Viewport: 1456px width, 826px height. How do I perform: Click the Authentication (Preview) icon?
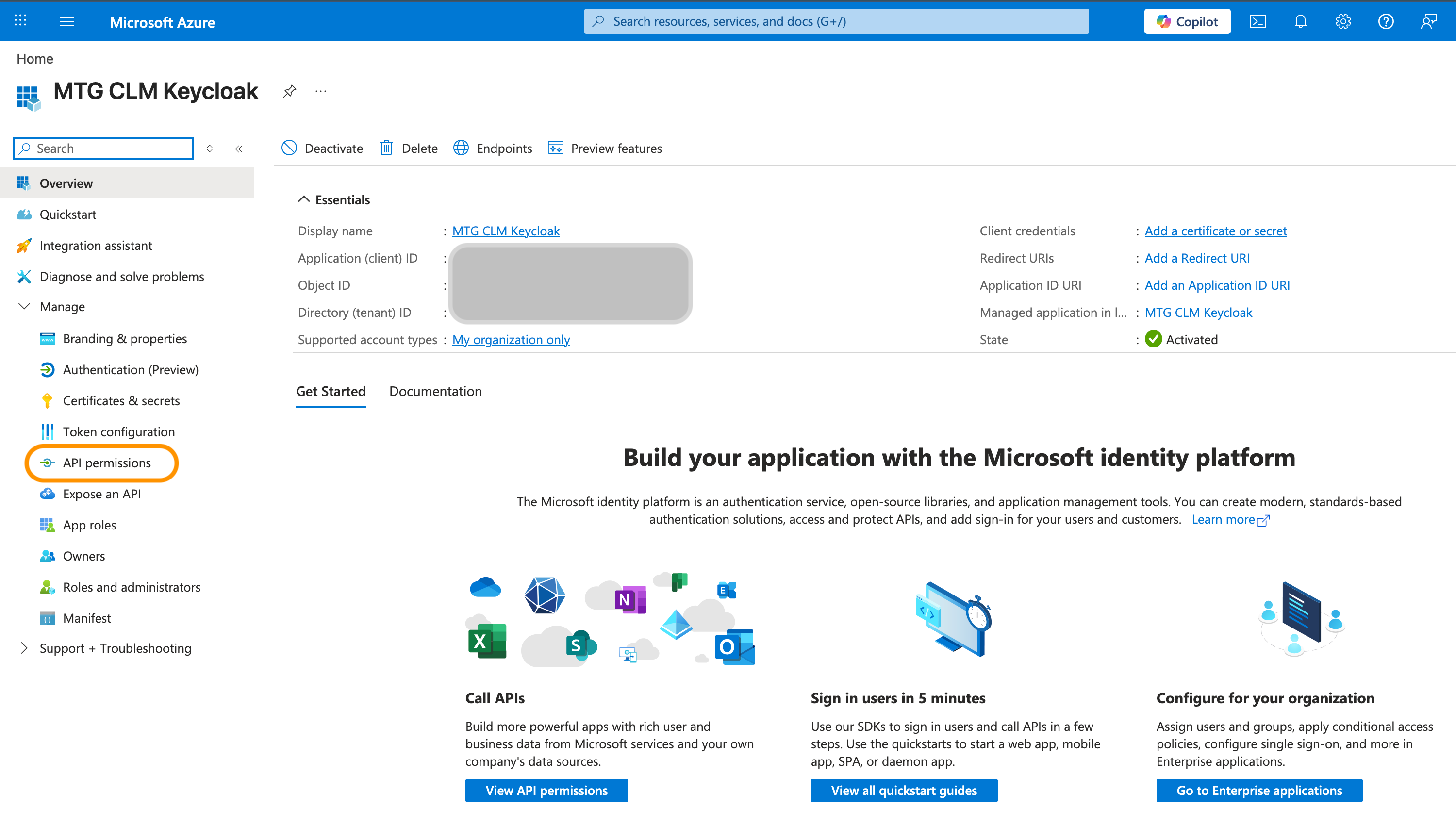point(48,370)
